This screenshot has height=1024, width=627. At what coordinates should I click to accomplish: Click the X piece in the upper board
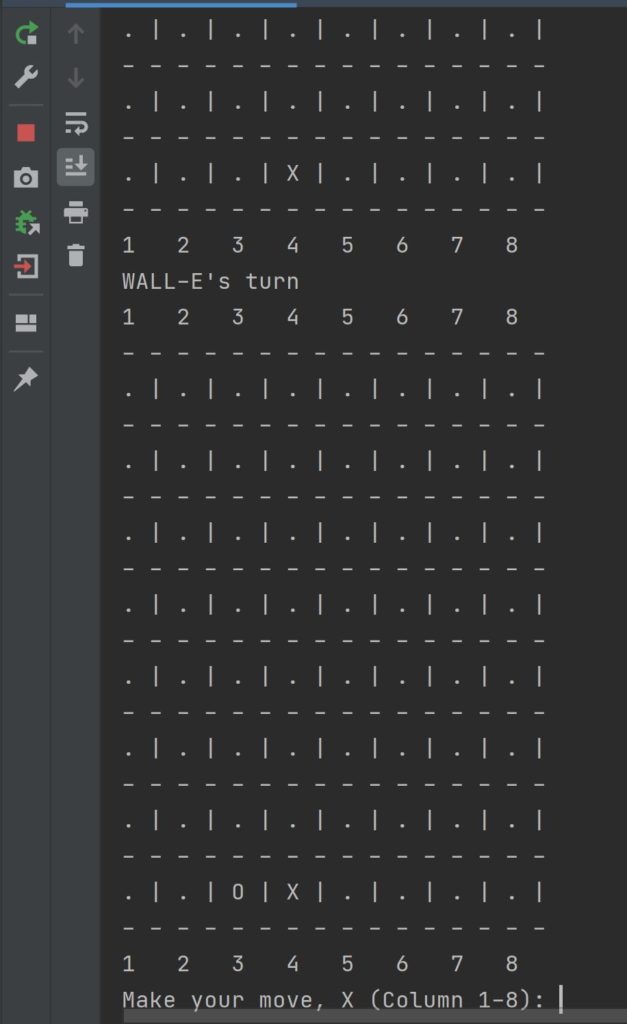(x=293, y=173)
